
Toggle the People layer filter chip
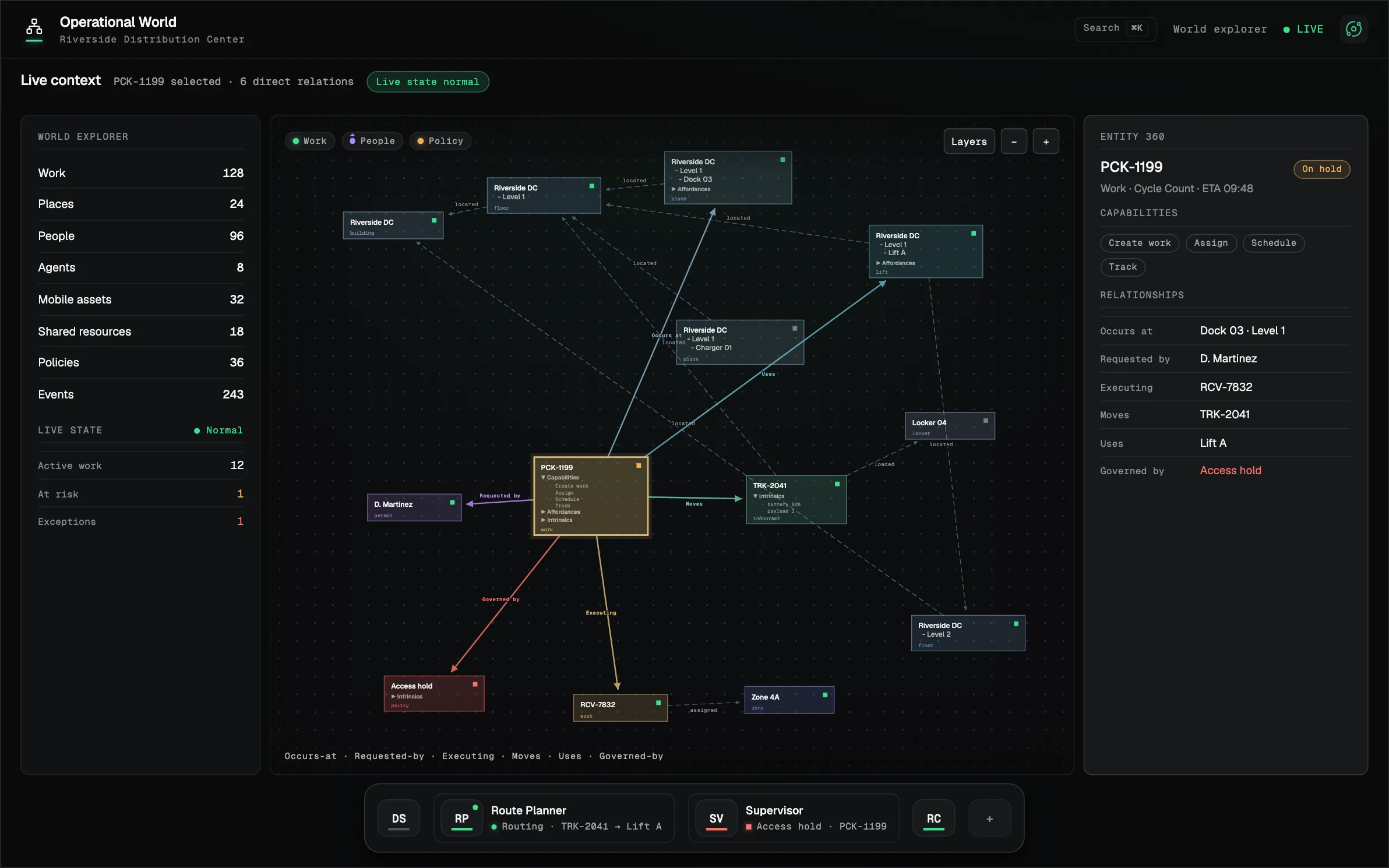(x=372, y=141)
